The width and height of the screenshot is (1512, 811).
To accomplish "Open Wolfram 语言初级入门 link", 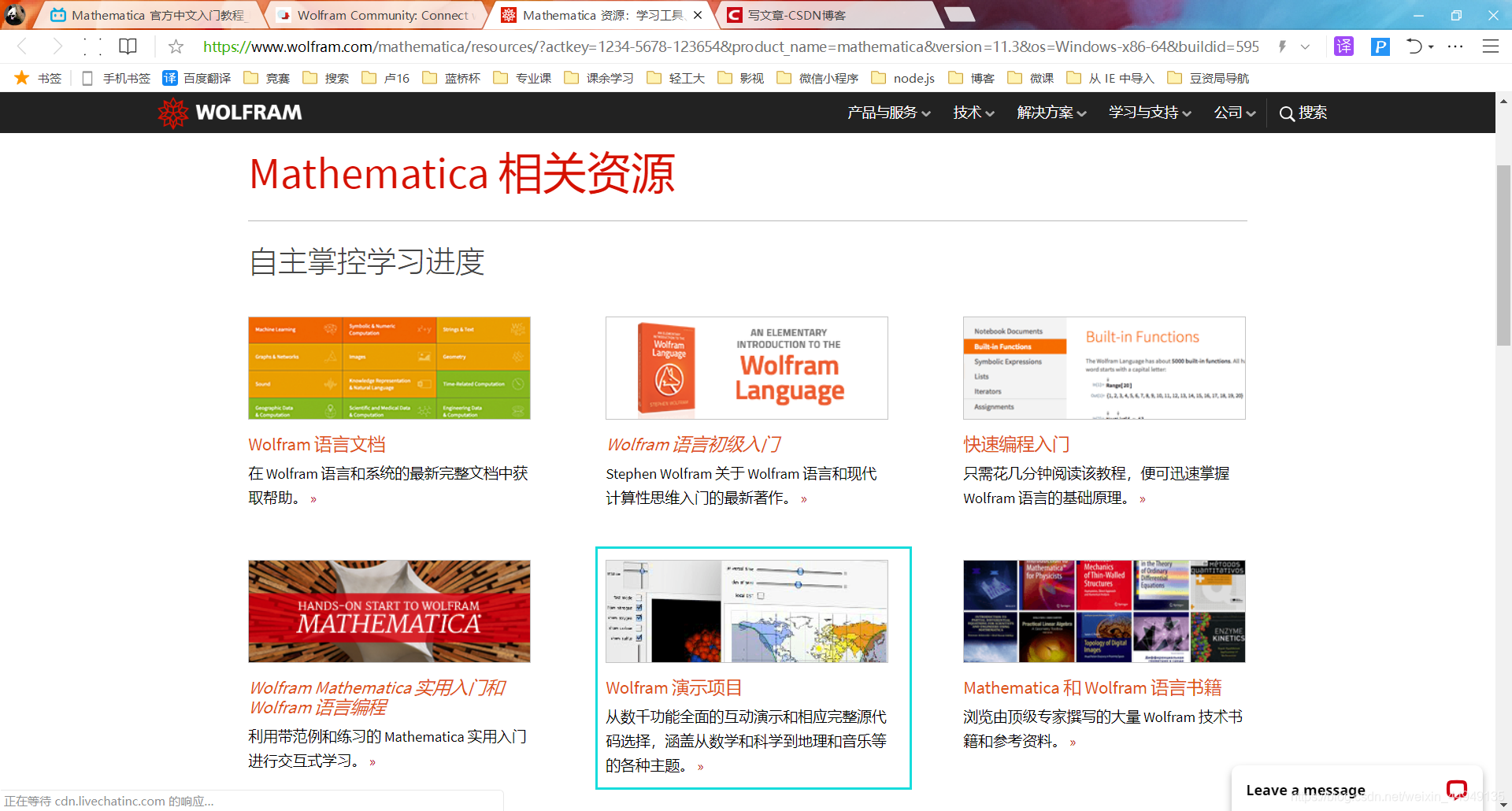I will (693, 445).
